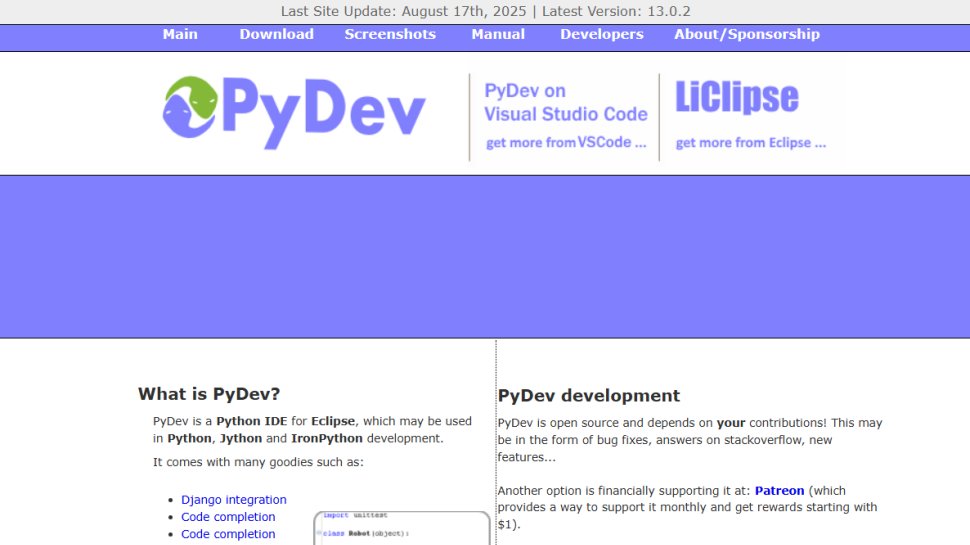Open the Screenshots navigation item
The image size is (970, 545).
pos(390,35)
